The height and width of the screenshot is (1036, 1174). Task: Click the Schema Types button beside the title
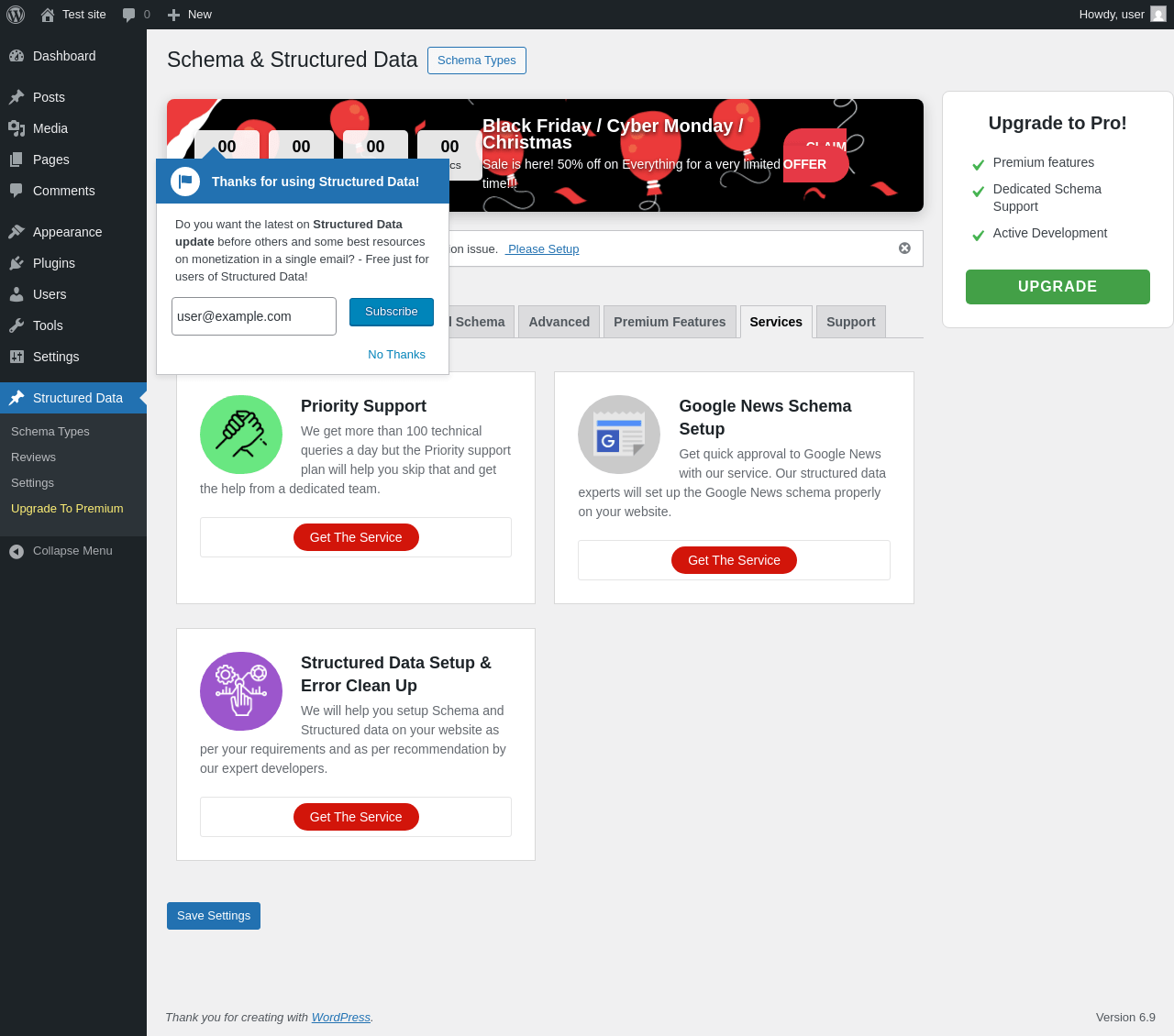pyautogui.click(x=477, y=61)
